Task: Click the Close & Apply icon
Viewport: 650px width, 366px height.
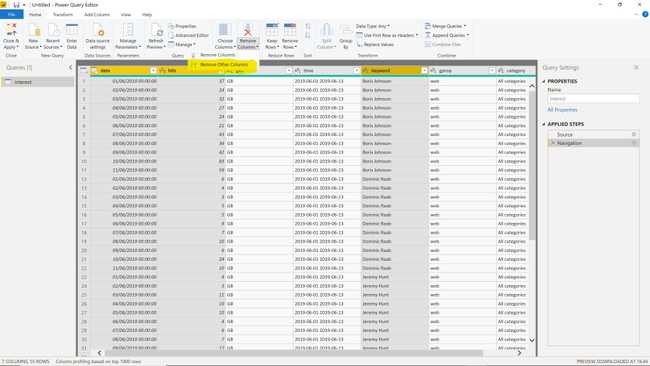Action: coord(11,30)
